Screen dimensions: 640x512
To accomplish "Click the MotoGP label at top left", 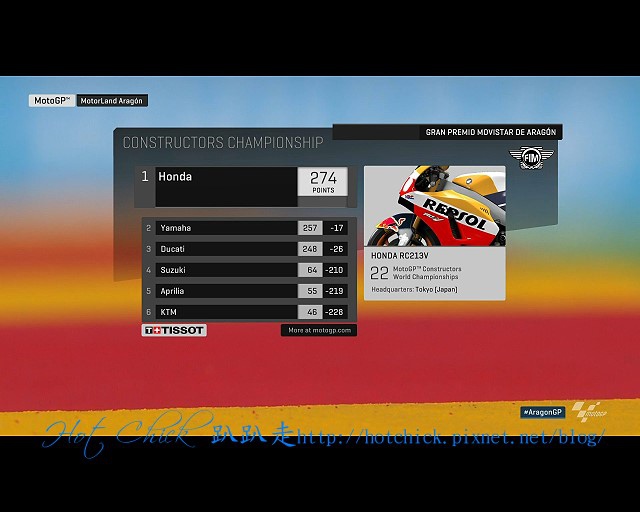I will 52,100.
